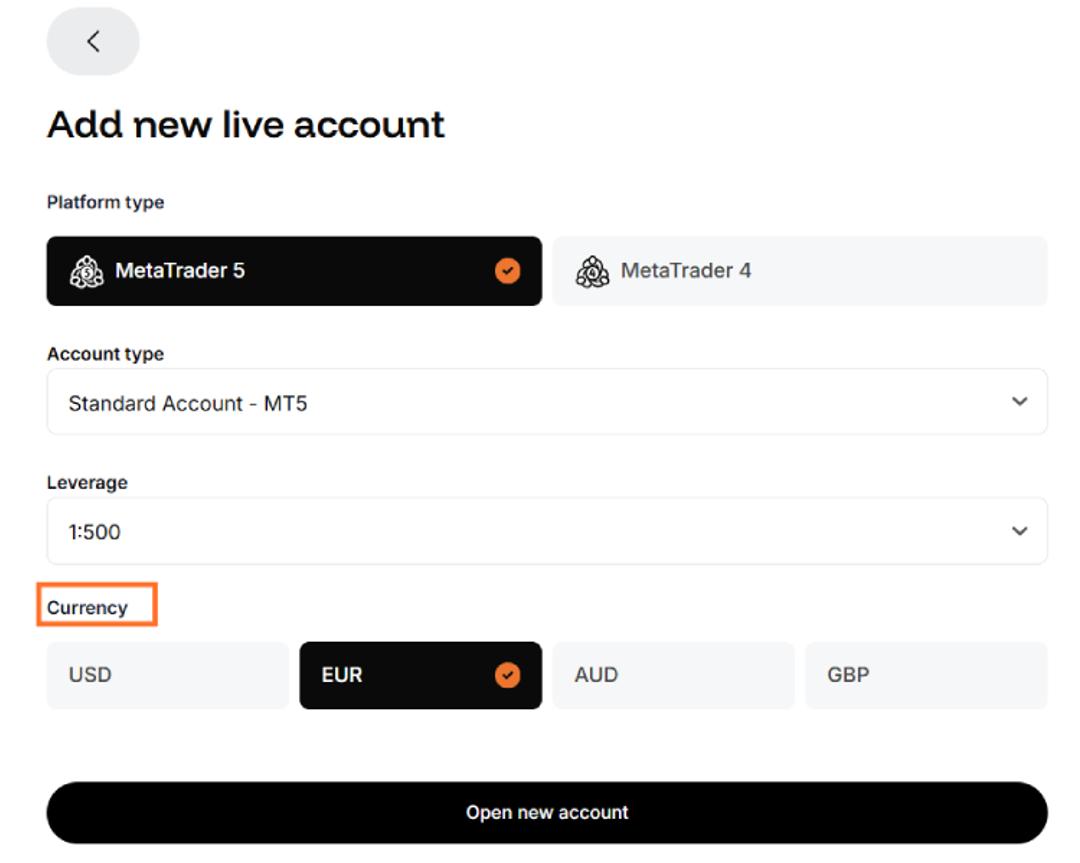The image size is (1080, 863).
Task: Select MetaTrader 5 platform type
Action: coord(294,271)
